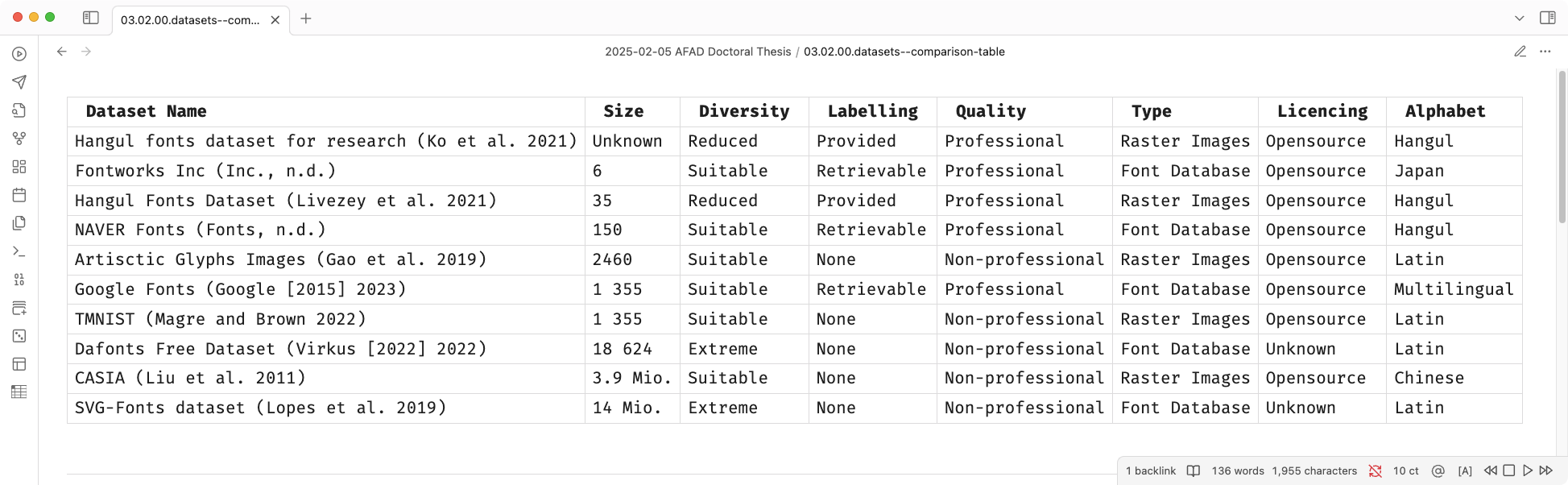Click the Labelling column header
This screenshot has height=485, width=1568.
pyautogui.click(x=873, y=112)
